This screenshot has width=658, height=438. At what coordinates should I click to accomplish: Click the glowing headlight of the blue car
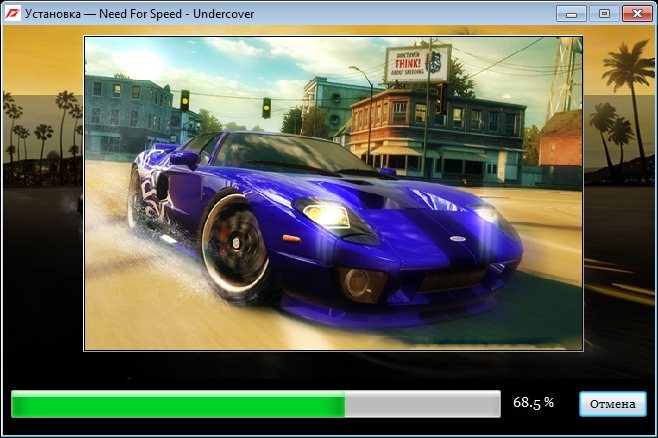point(323,211)
